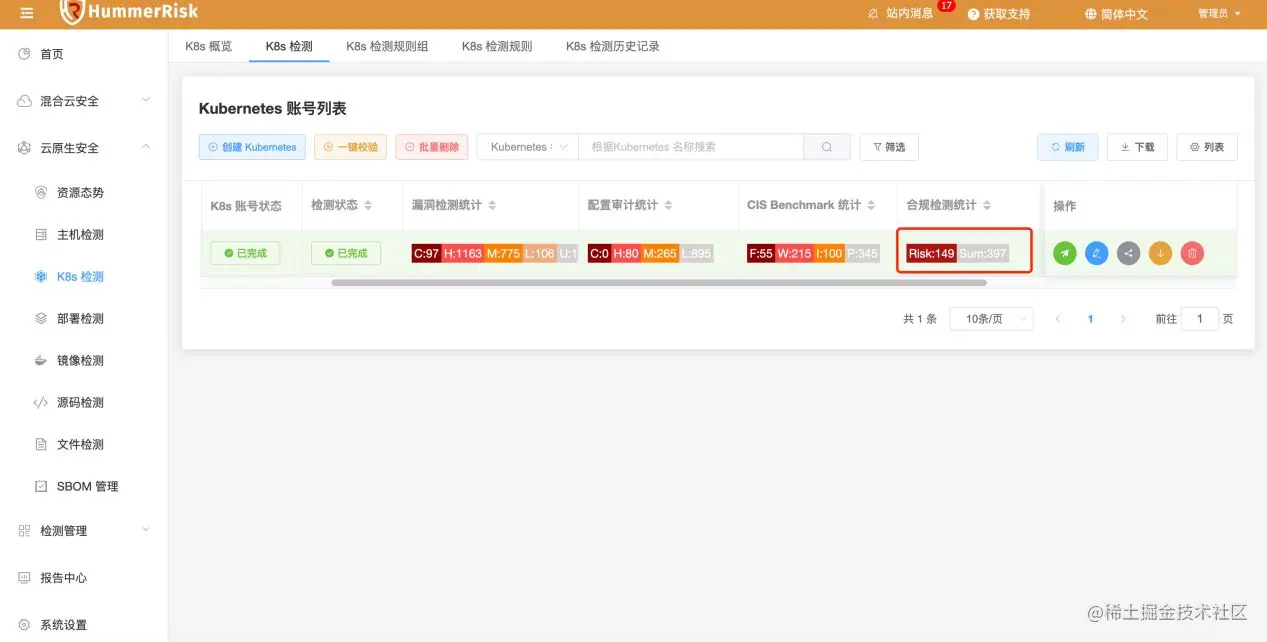The height and width of the screenshot is (642, 1267).
Task: Click the search magnifier icon
Action: [827, 147]
